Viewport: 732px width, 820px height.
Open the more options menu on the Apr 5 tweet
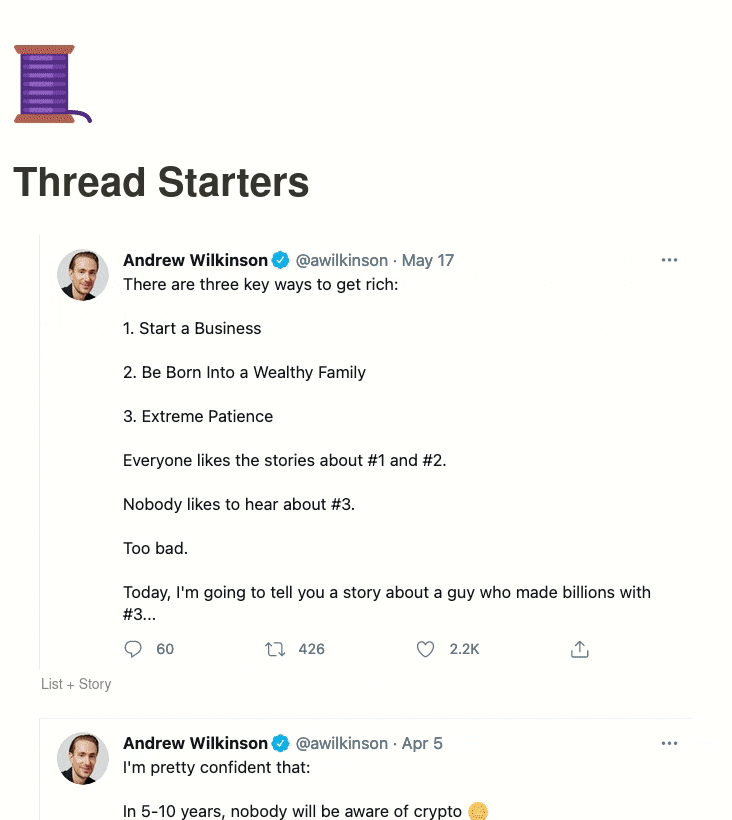(669, 743)
